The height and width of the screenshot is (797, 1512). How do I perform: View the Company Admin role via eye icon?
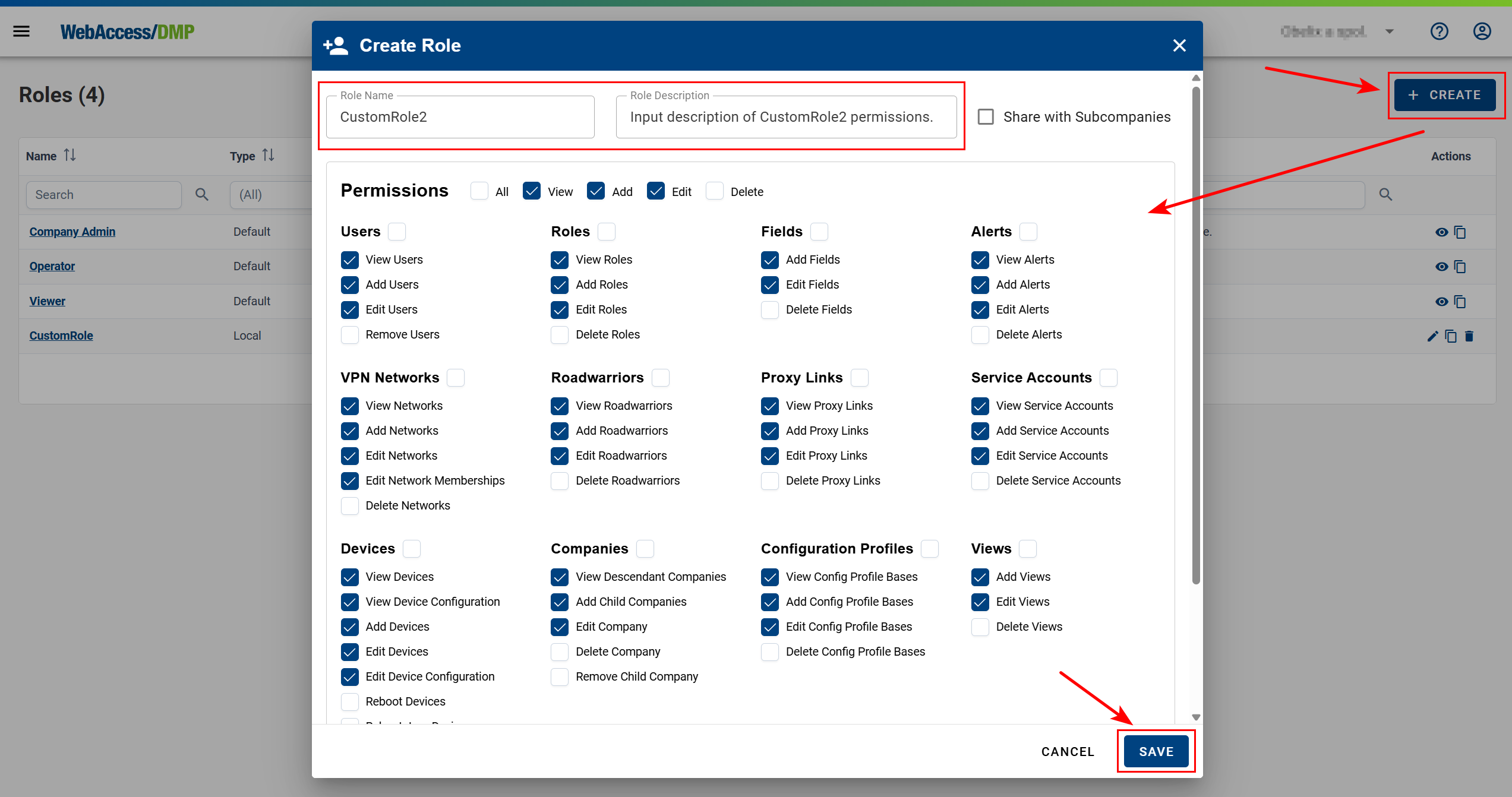(1441, 232)
